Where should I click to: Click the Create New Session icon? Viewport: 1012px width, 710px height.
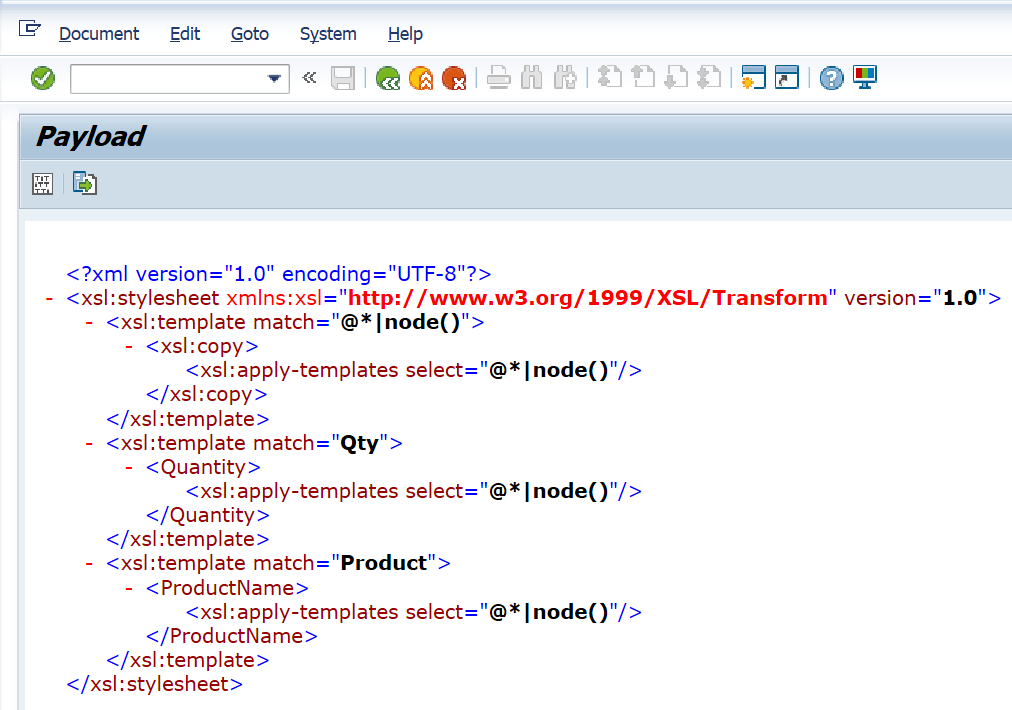[x=753, y=78]
